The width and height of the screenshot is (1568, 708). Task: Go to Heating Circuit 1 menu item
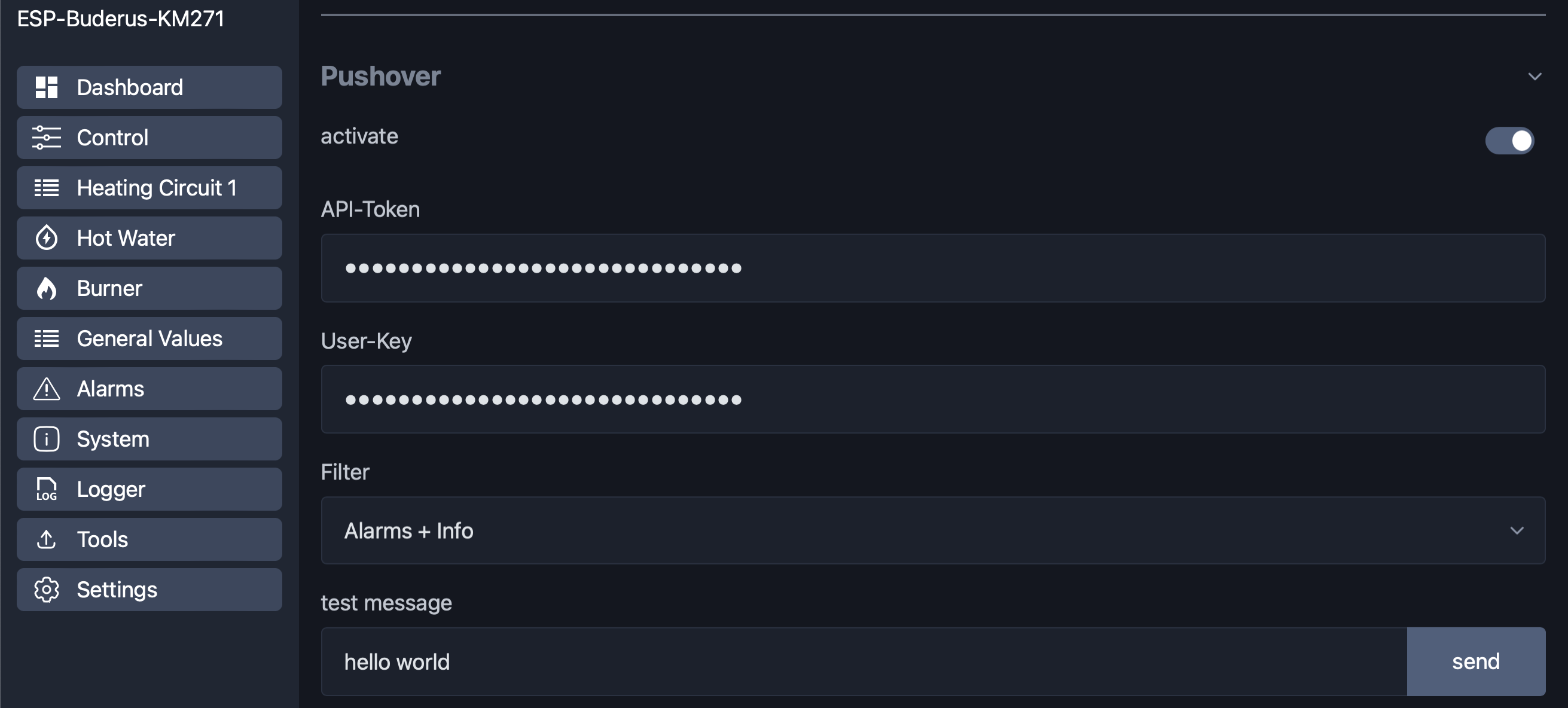(x=149, y=188)
